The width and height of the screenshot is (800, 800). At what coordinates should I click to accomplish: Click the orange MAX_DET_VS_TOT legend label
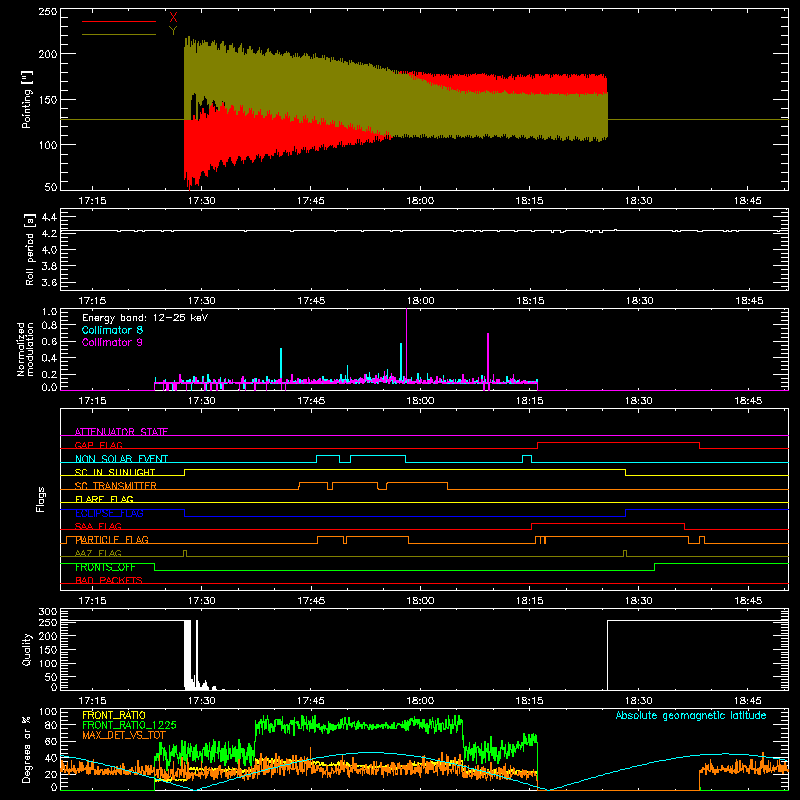[123, 735]
